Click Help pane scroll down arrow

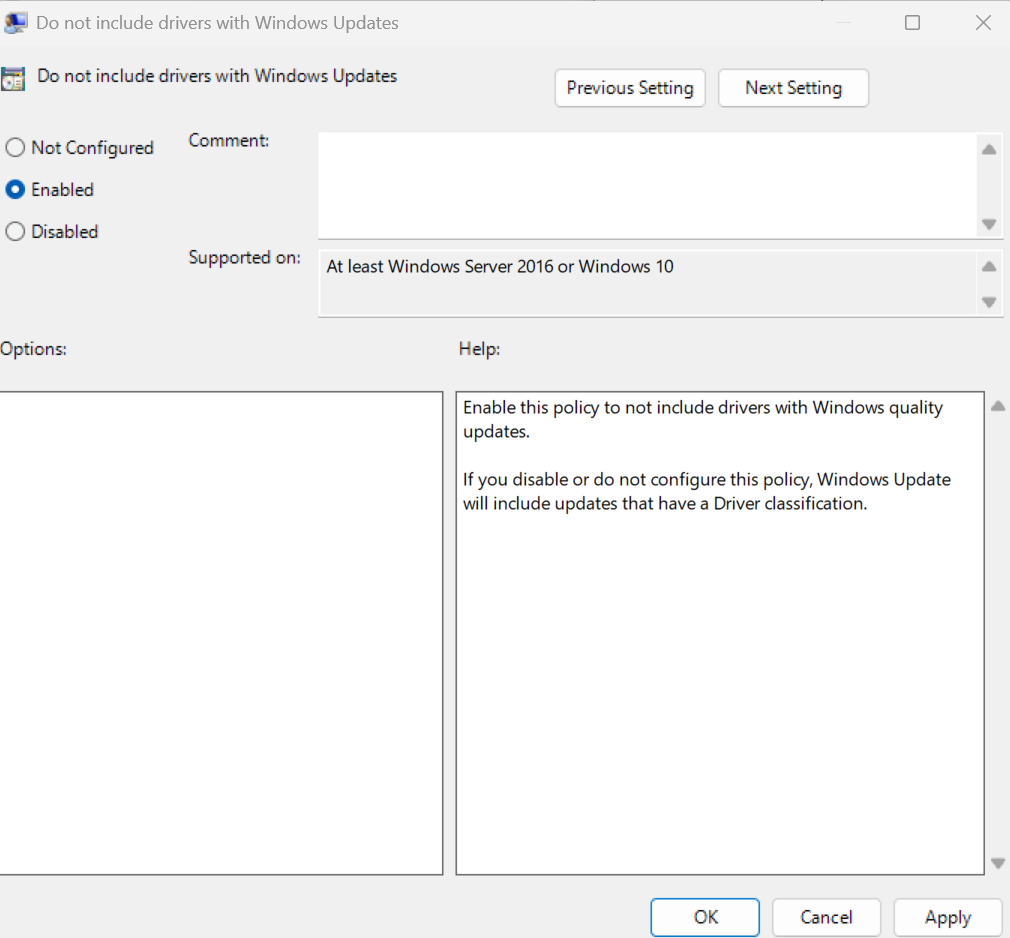point(998,863)
